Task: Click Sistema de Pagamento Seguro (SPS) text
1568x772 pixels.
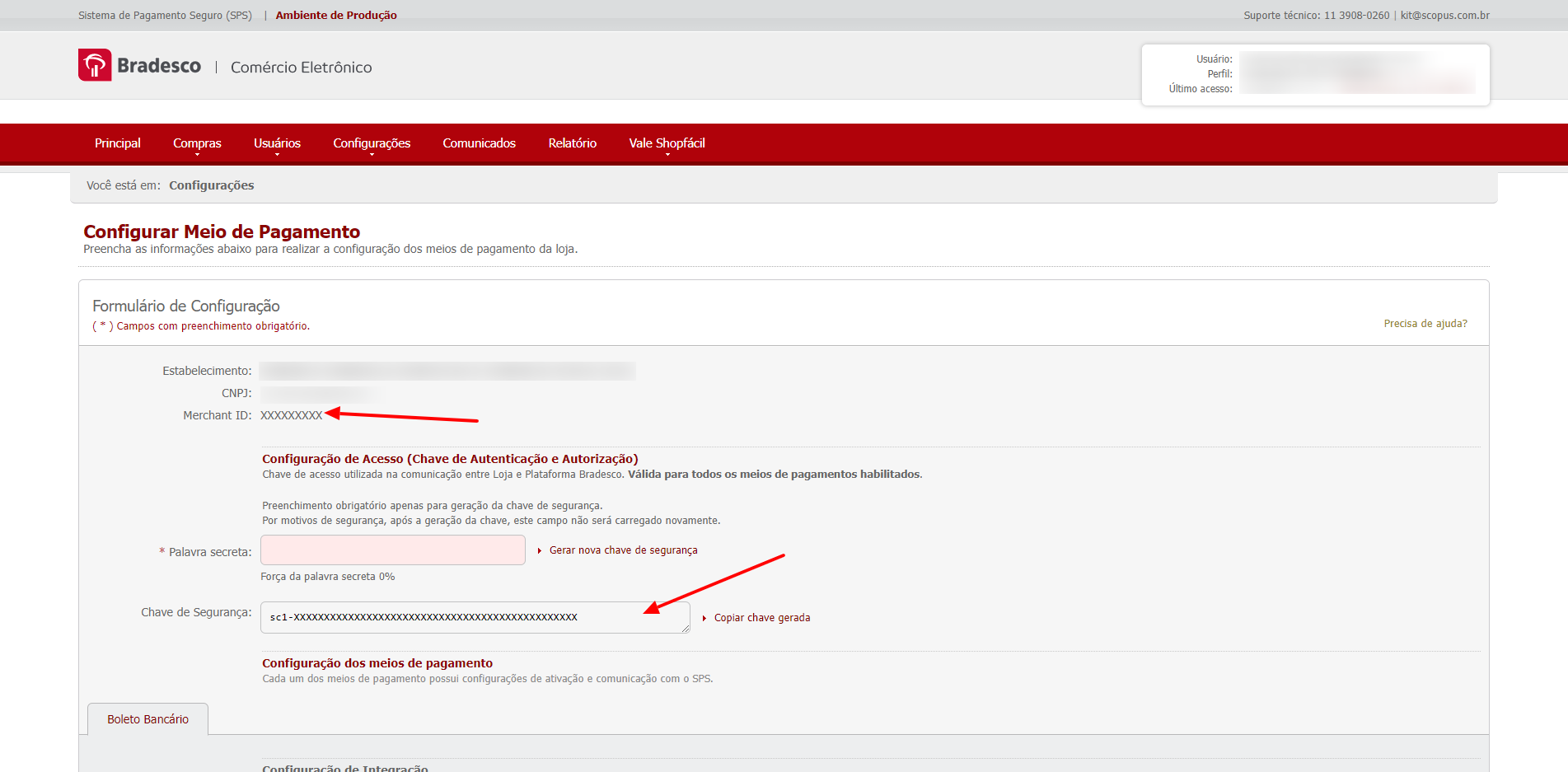Action: [165, 16]
